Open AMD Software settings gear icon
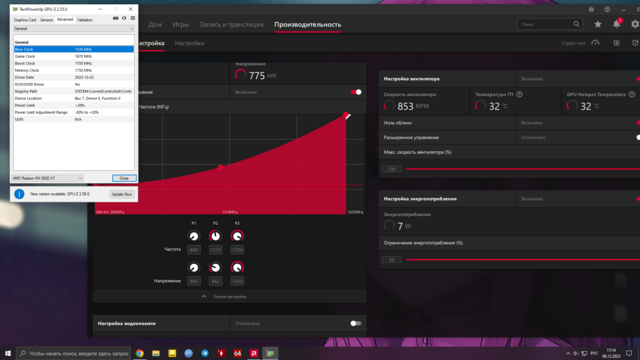The image size is (640, 360). (635, 24)
